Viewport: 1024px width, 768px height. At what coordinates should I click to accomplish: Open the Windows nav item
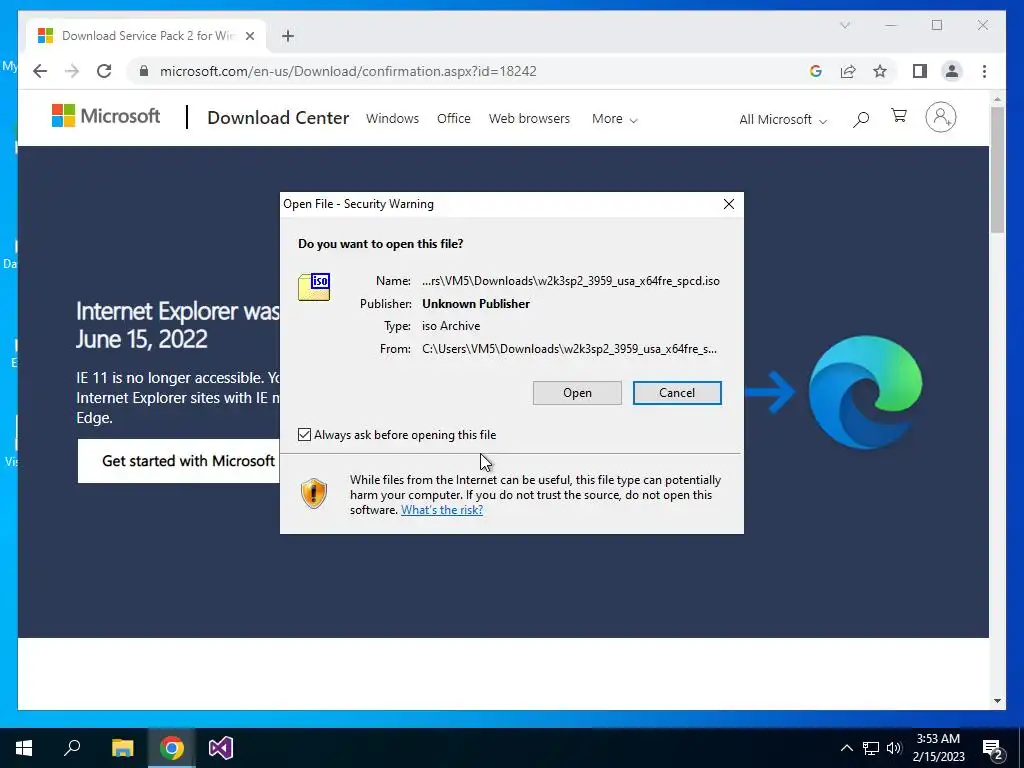pyautogui.click(x=392, y=119)
